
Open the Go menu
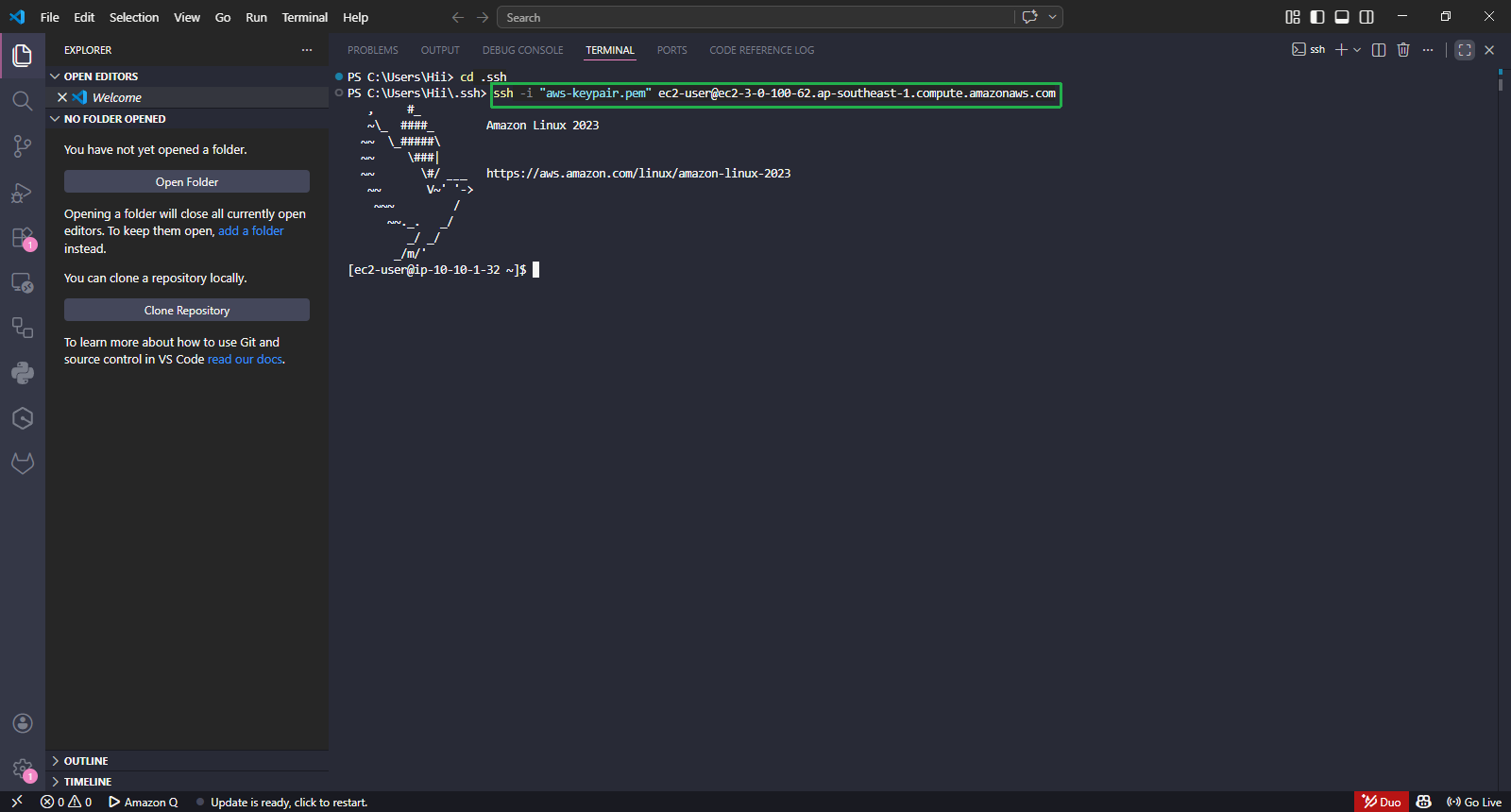click(223, 17)
